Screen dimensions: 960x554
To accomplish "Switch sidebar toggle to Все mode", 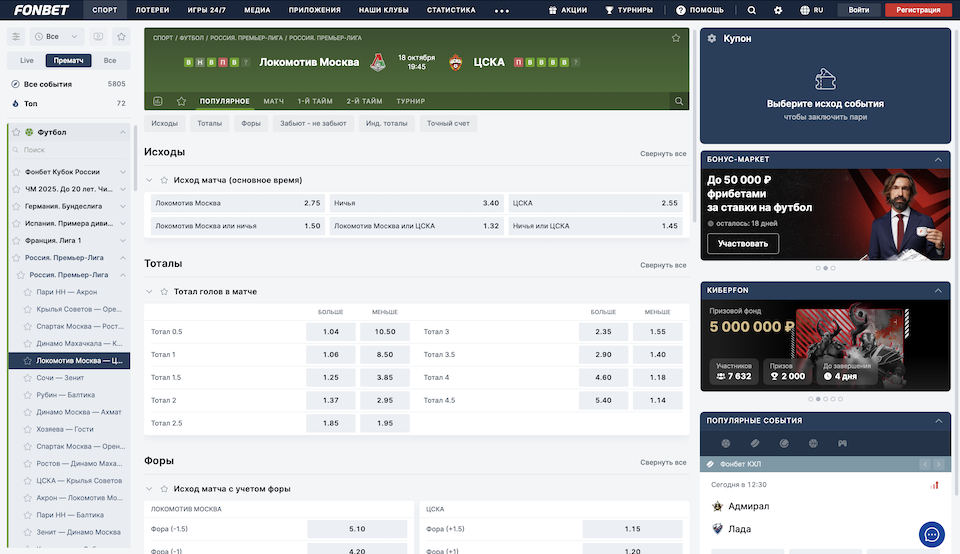I will 110,61.
